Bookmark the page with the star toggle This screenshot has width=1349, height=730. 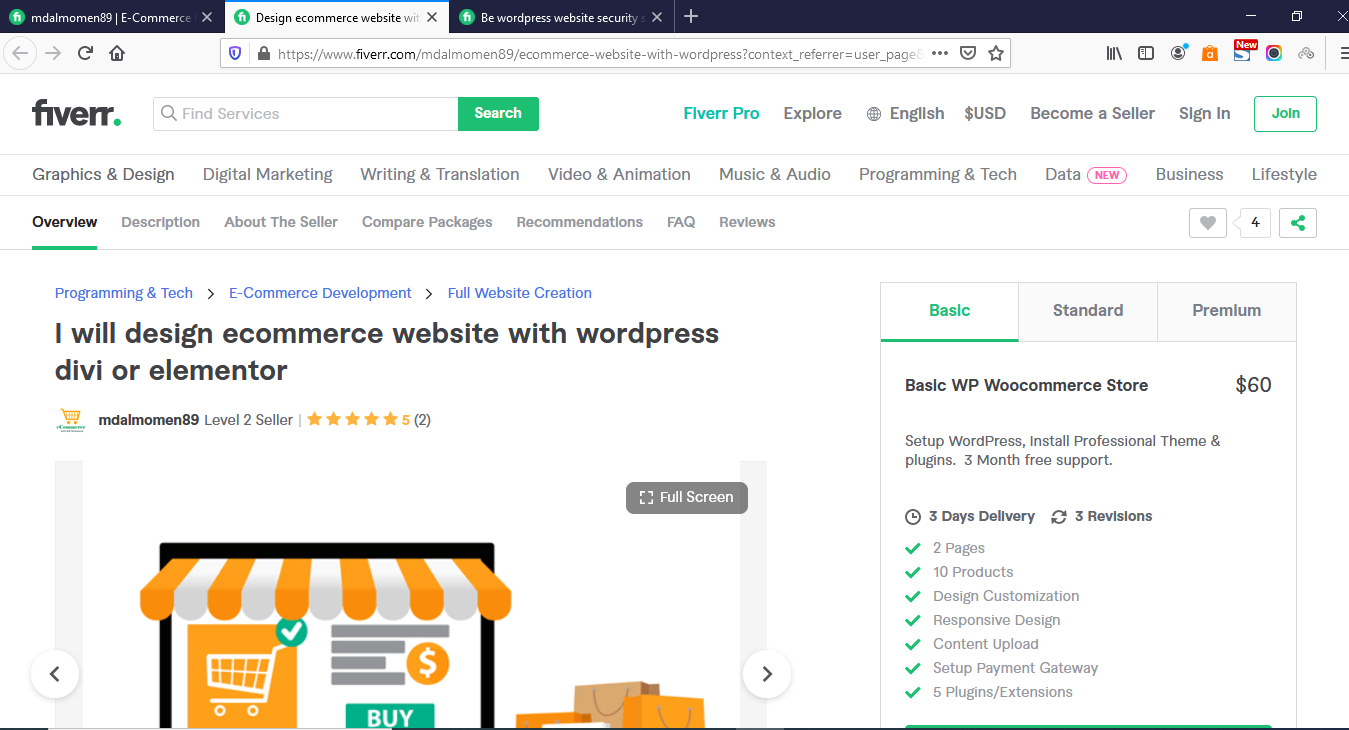pyautogui.click(x=995, y=52)
